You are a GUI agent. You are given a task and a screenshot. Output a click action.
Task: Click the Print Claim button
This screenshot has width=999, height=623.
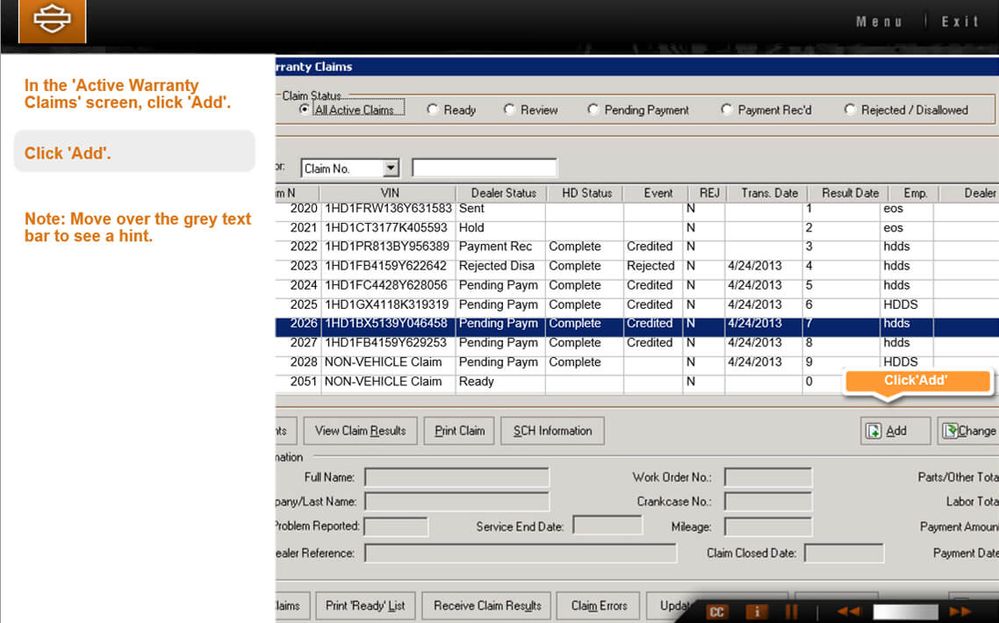pos(460,431)
